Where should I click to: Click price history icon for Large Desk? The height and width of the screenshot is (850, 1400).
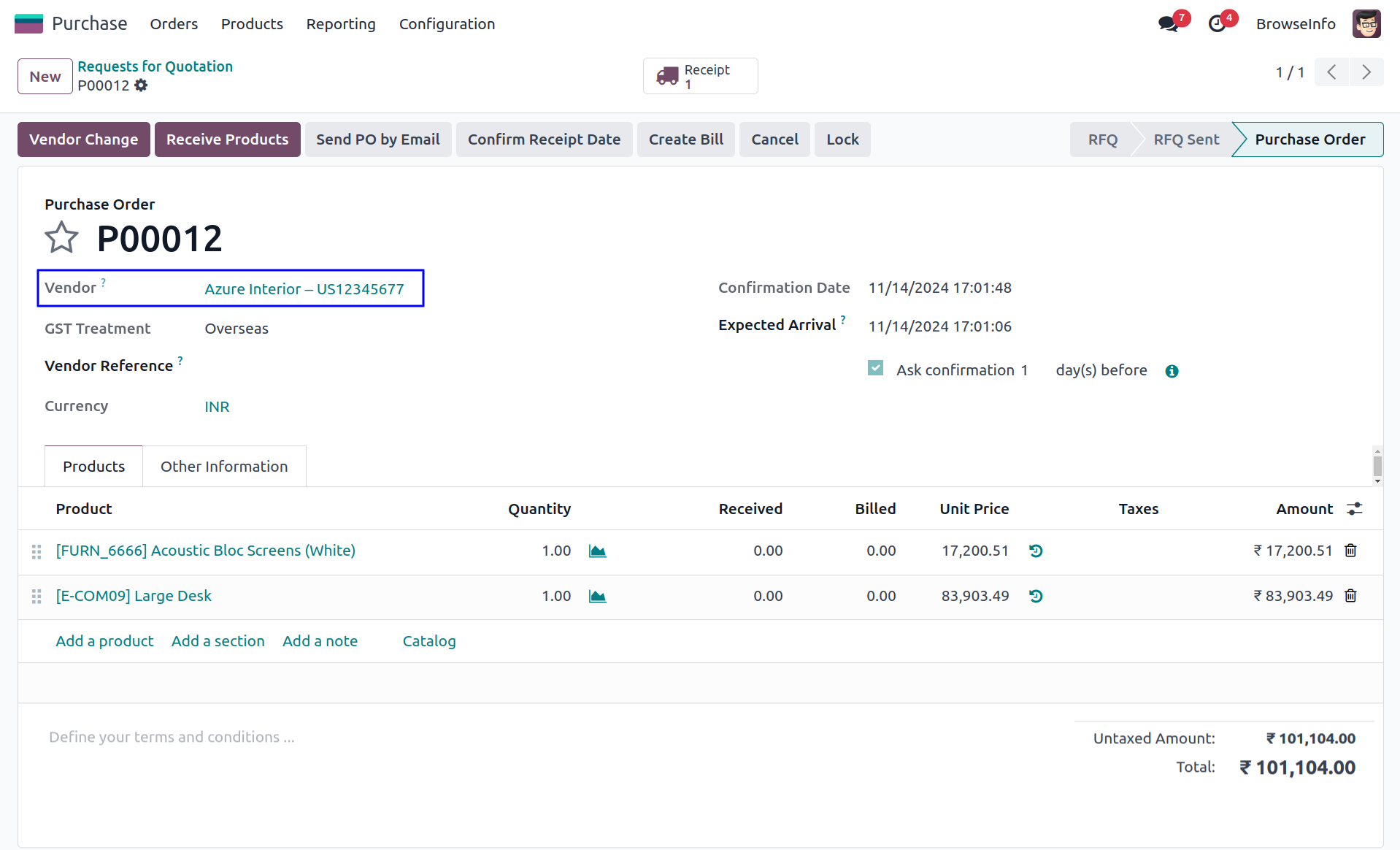click(x=1036, y=597)
